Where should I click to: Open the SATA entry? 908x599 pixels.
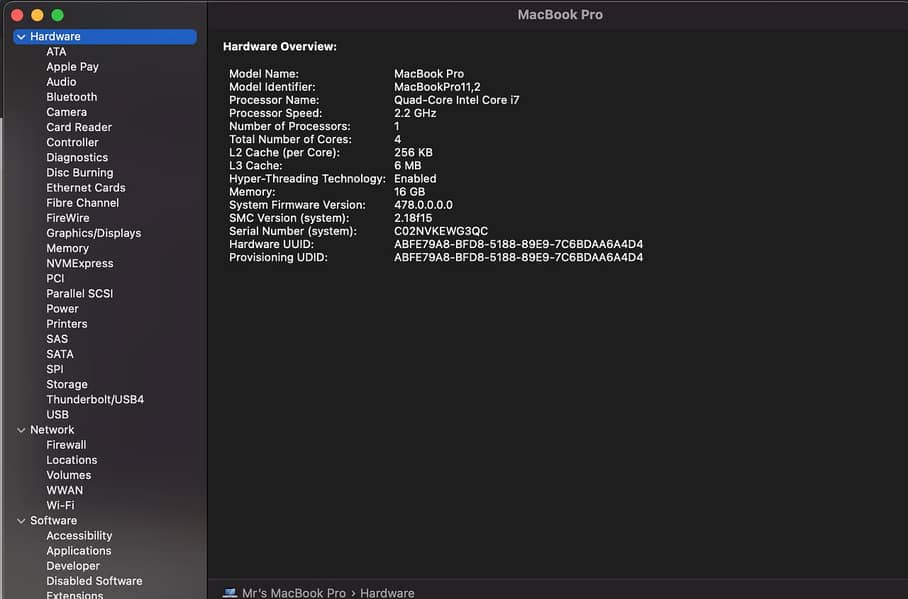pos(60,354)
